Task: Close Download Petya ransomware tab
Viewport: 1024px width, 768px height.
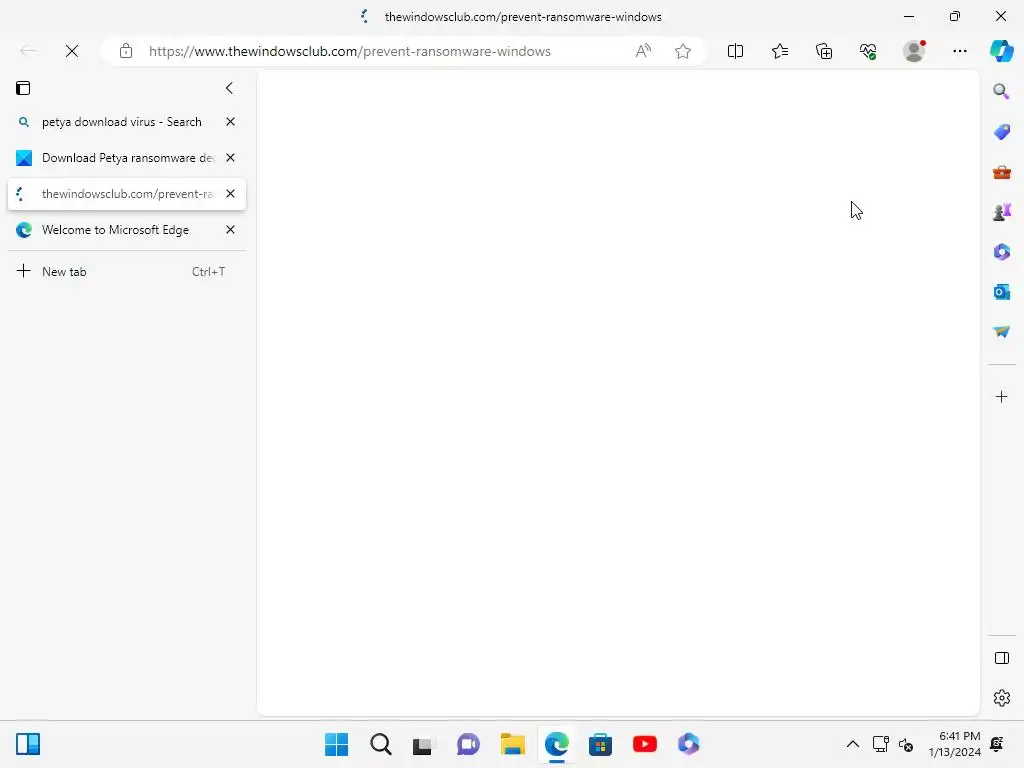Action: [231, 158]
